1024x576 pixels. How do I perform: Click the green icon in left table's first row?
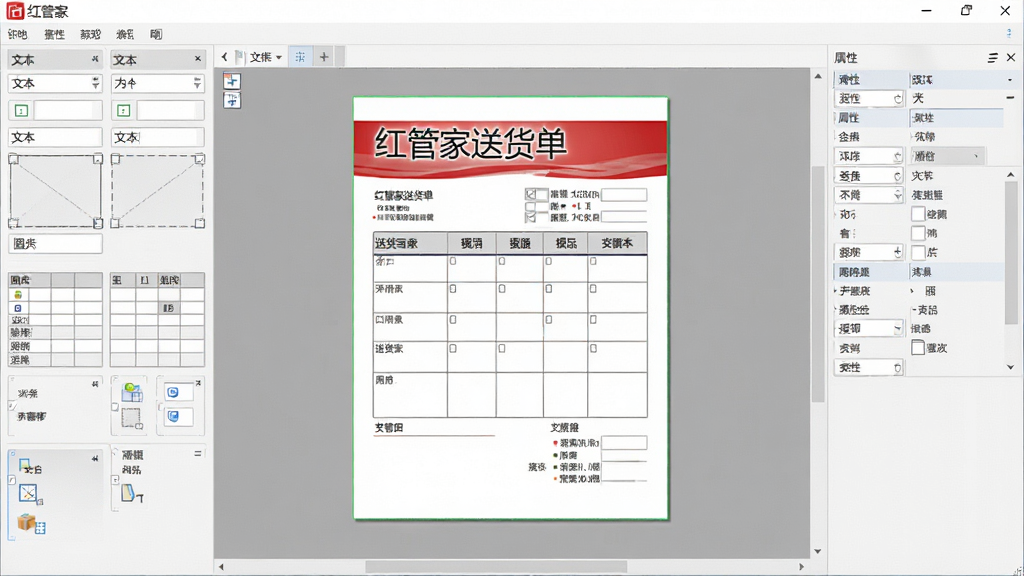[18, 295]
